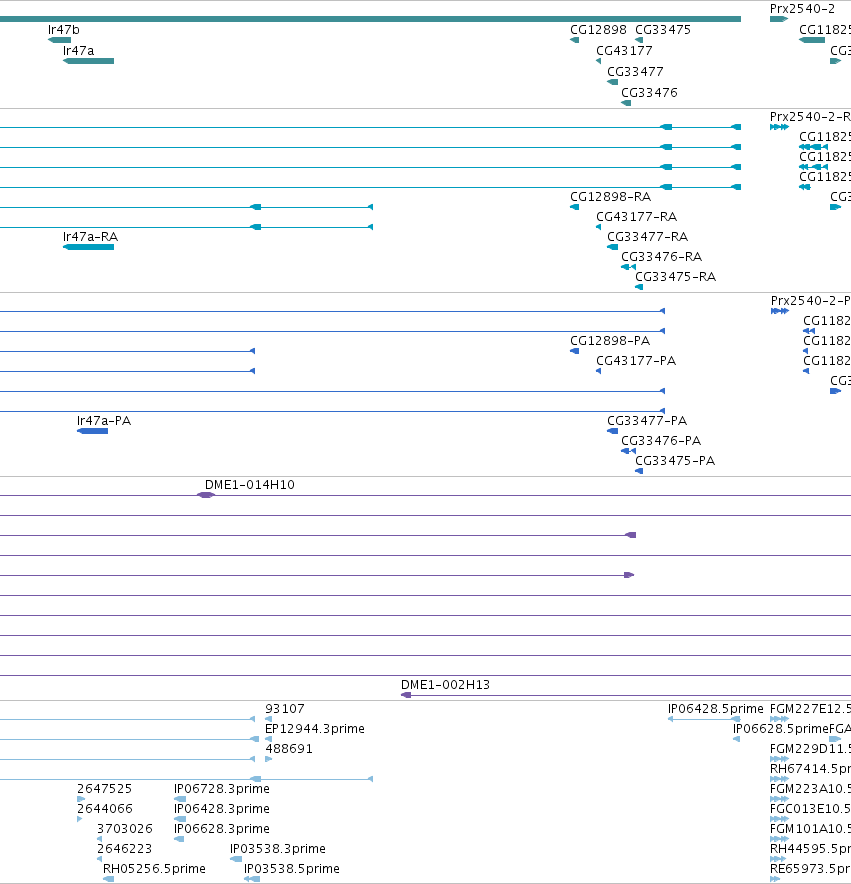This screenshot has height=884, width=851.
Task: Select the FGM227E12 EST label
Action: [810, 709]
